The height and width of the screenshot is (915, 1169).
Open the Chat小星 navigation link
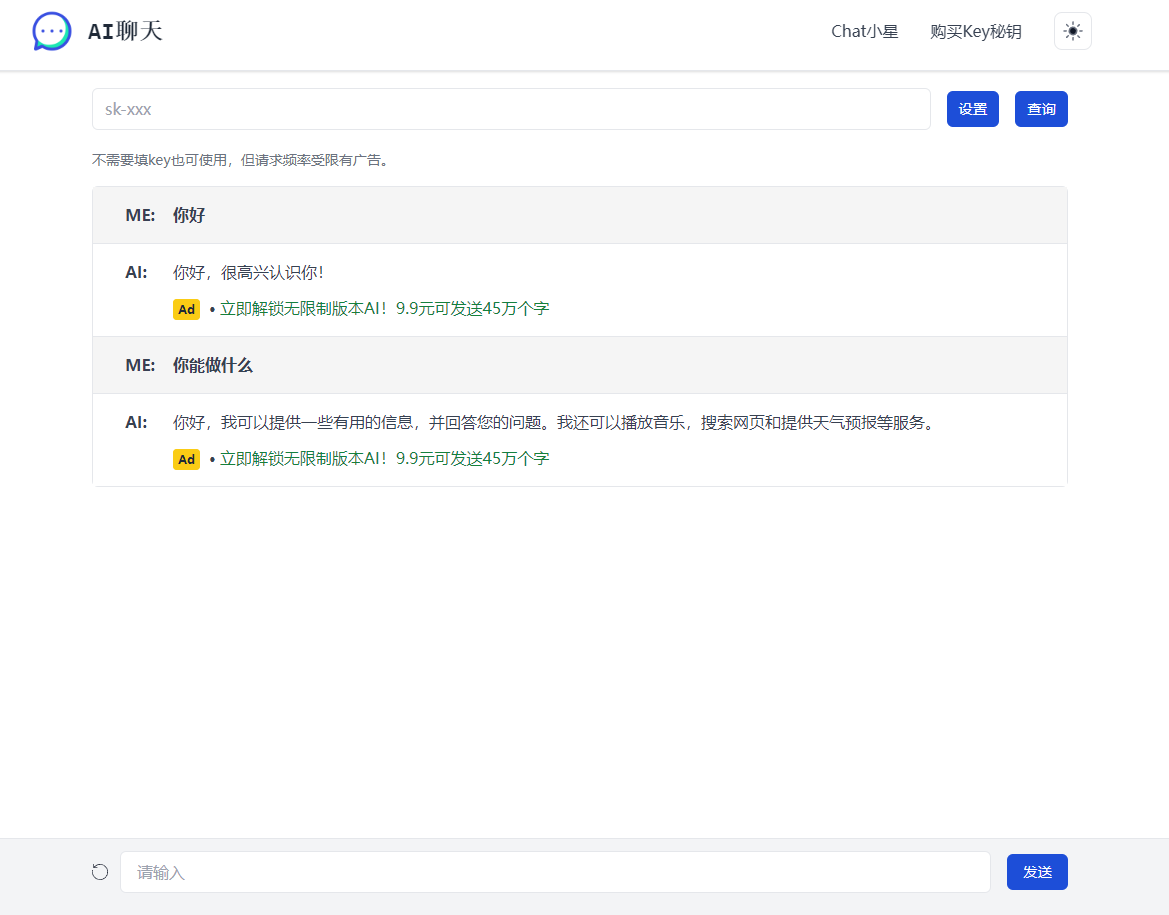864,32
